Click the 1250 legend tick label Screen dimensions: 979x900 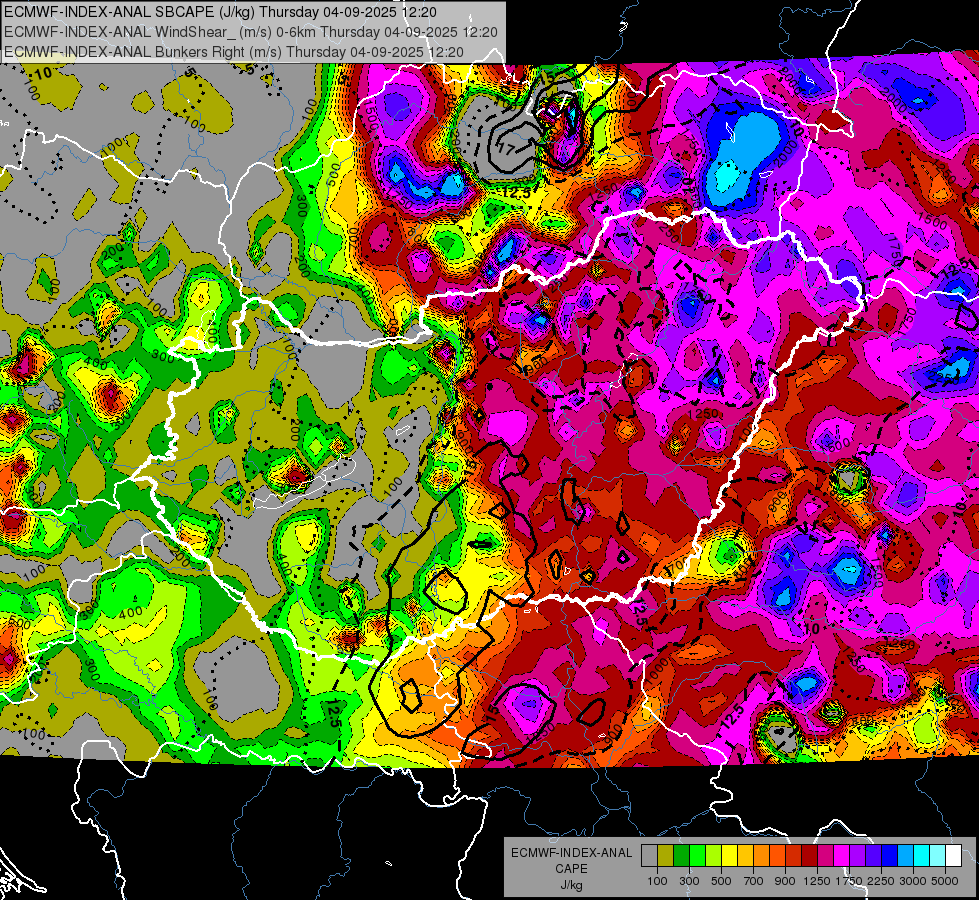pyautogui.click(x=817, y=881)
